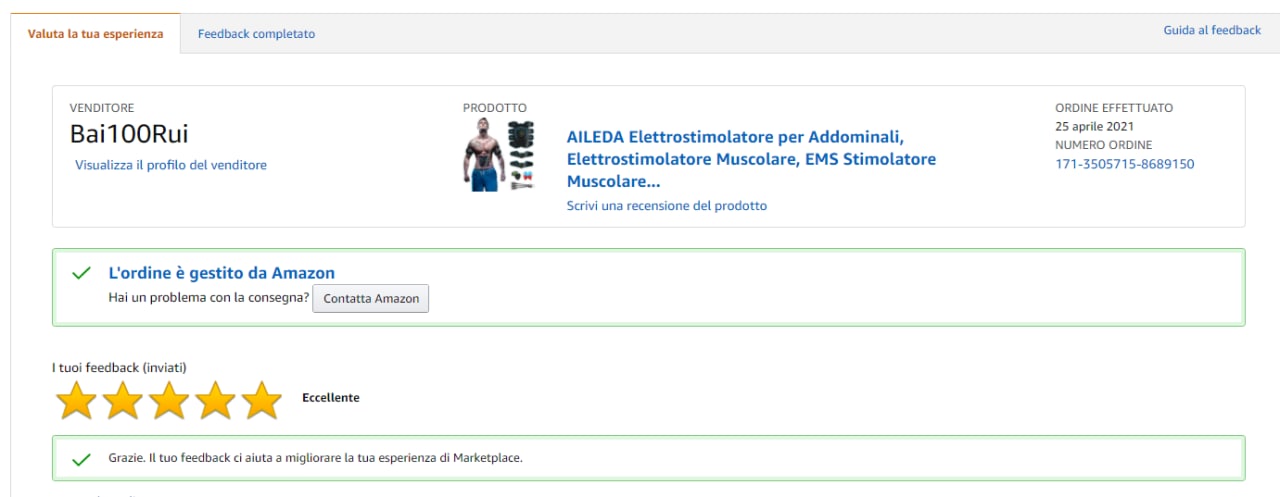The image size is (1280, 497).
Task: Select the fifth rating star
Action: [262, 400]
